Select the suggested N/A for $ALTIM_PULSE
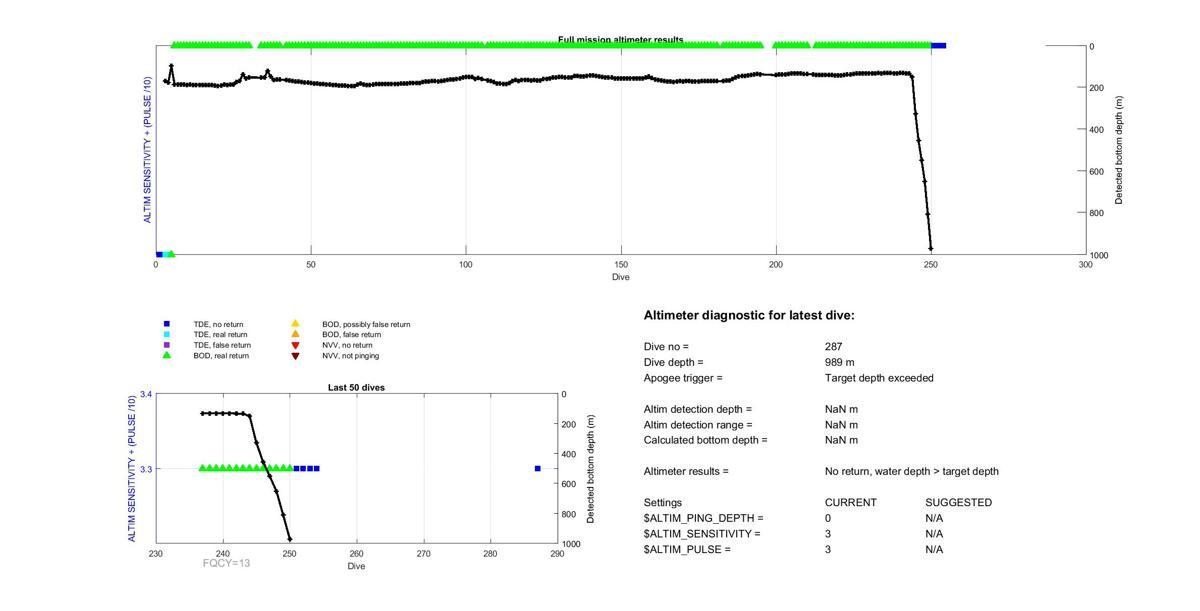This screenshot has height=611, width=1200. click(x=934, y=549)
